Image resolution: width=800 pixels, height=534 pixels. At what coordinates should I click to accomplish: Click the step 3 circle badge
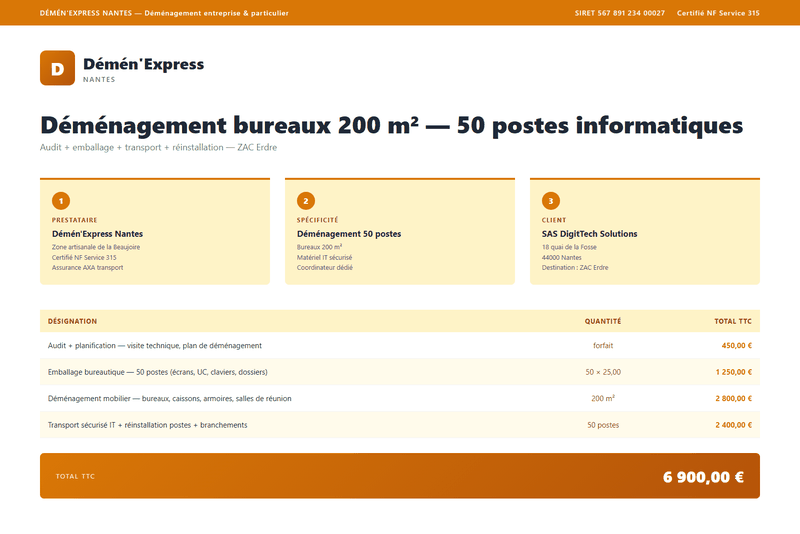click(551, 201)
